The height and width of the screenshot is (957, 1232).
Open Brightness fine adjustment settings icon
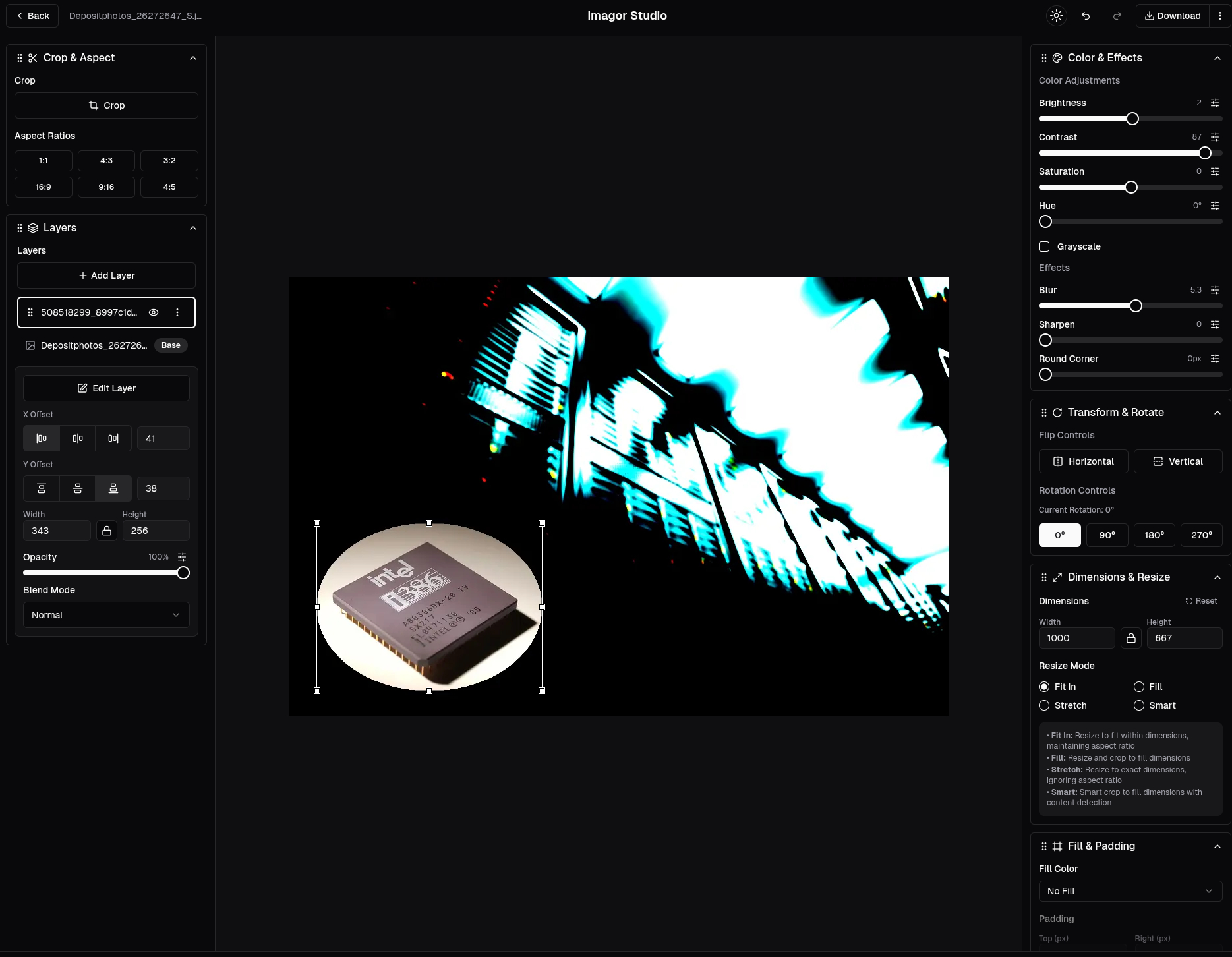[x=1215, y=103]
